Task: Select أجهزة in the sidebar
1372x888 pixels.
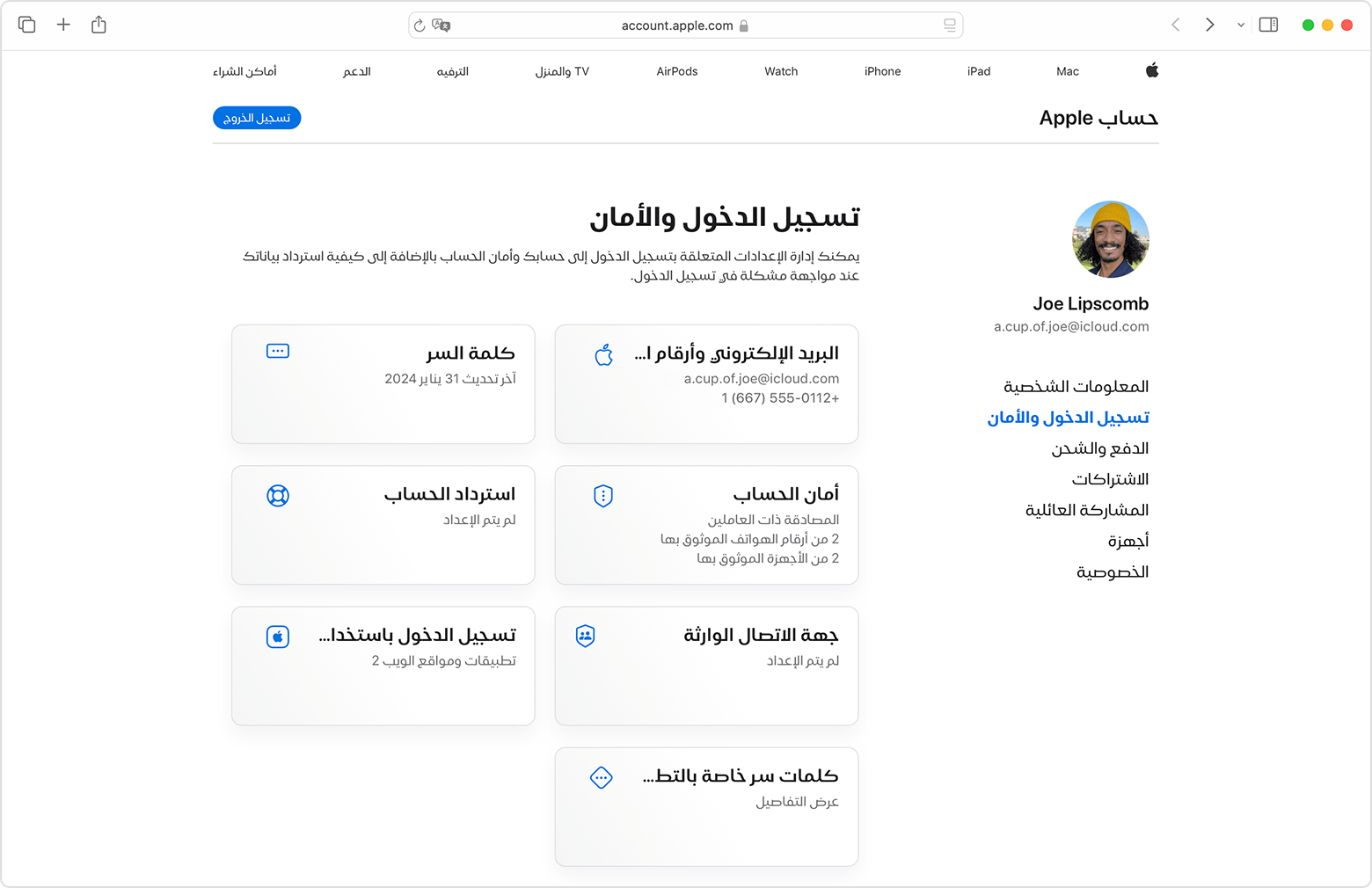Action: tap(1128, 541)
